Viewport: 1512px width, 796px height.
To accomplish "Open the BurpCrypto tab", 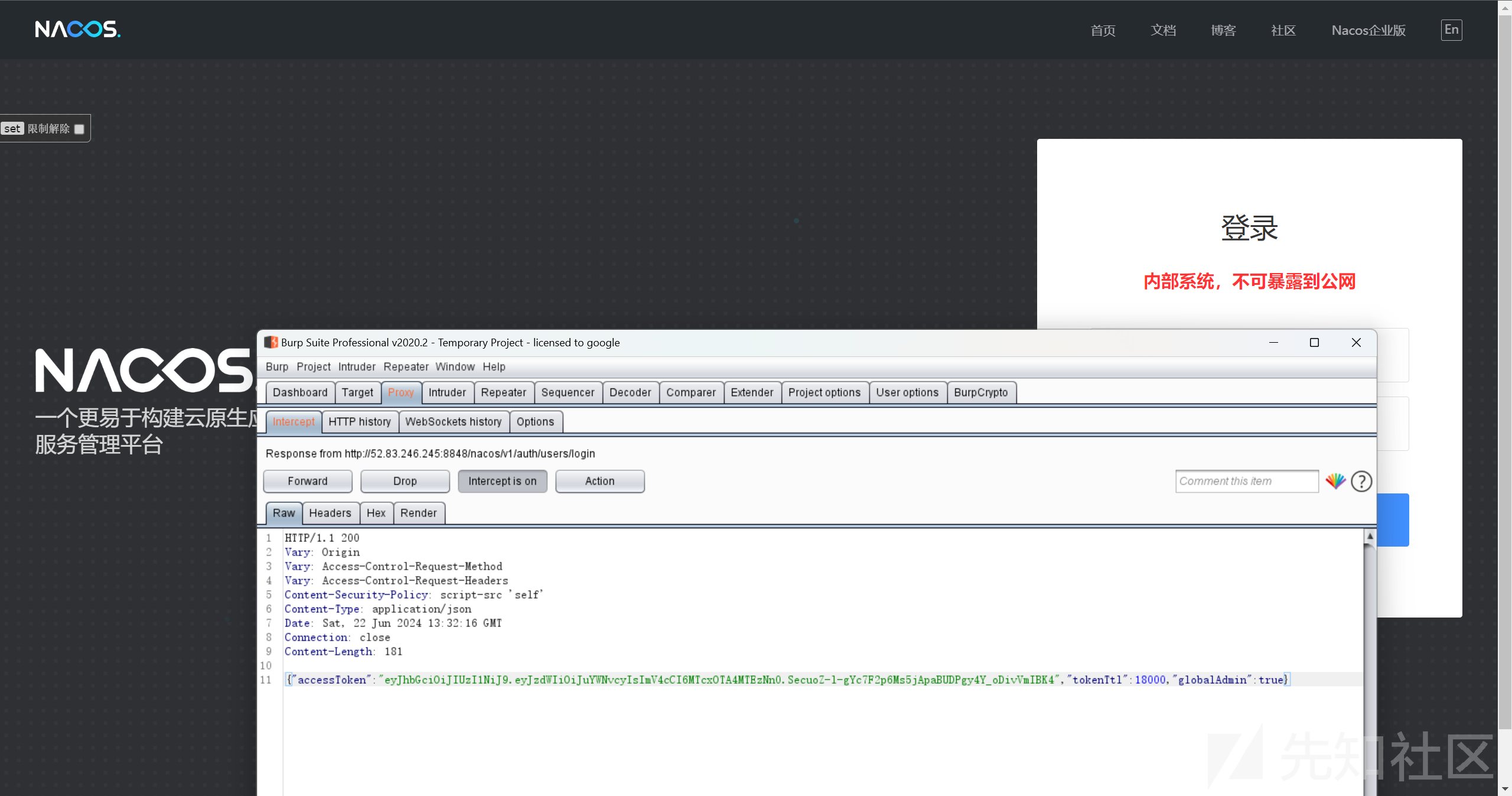I will tap(981, 392).
